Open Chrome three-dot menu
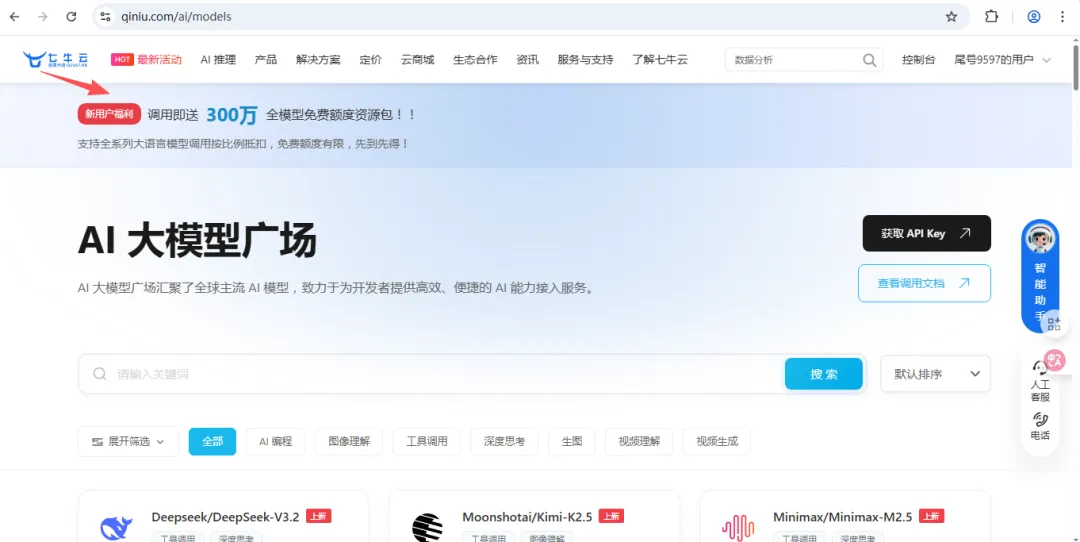The width and height of the screenshot is (1080, 542). [x=1062, y=17]
